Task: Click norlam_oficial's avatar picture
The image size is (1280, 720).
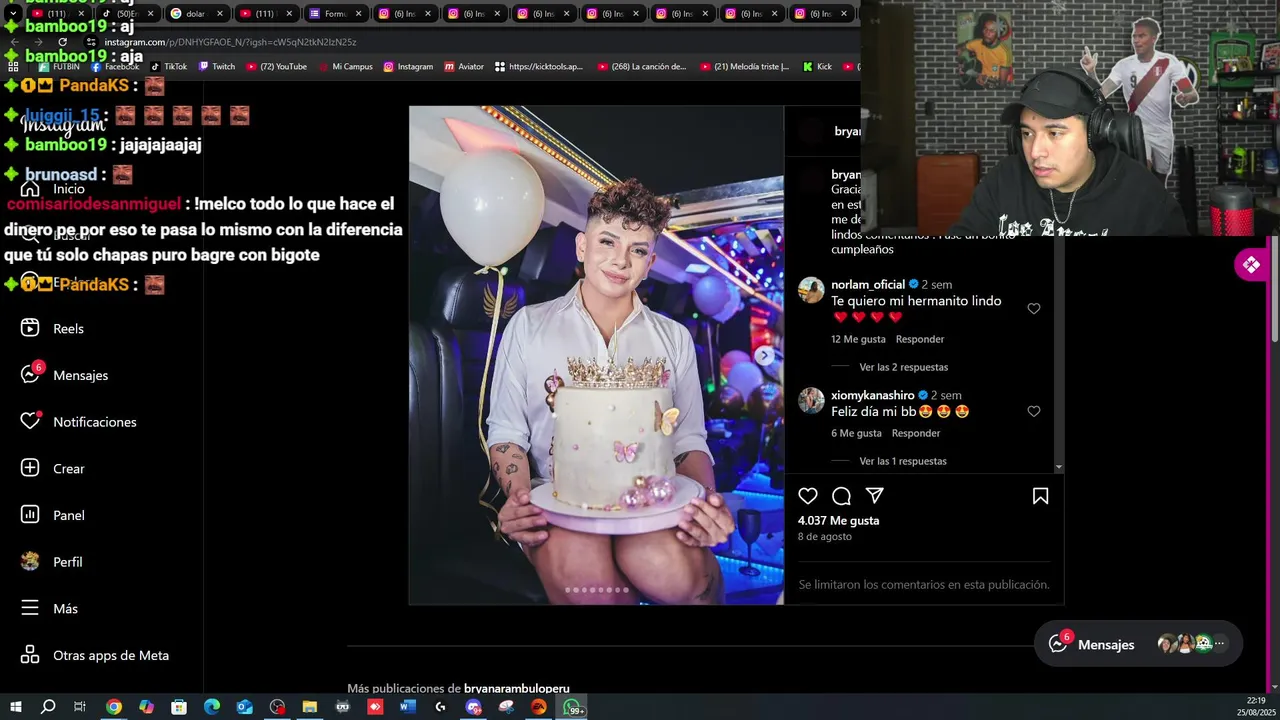Action: tap(811, 290)
